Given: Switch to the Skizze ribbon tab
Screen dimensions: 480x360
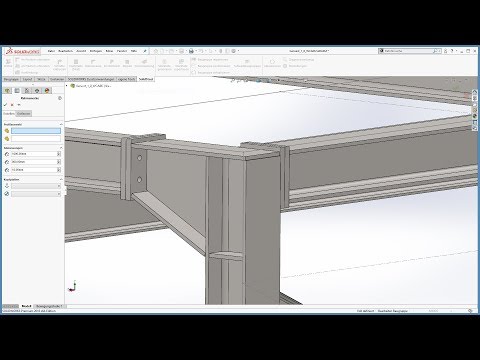Looking at the screenshot, I should (41, 79).
